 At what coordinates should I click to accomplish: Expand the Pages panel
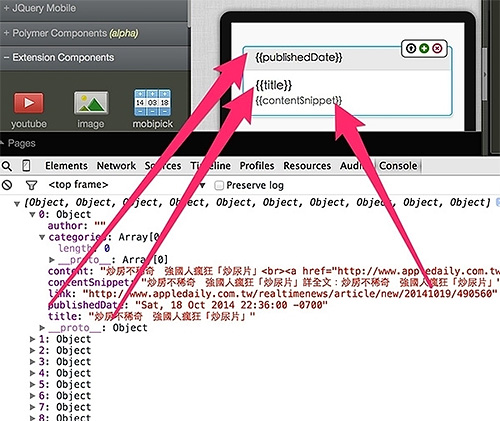coord(18,143)
